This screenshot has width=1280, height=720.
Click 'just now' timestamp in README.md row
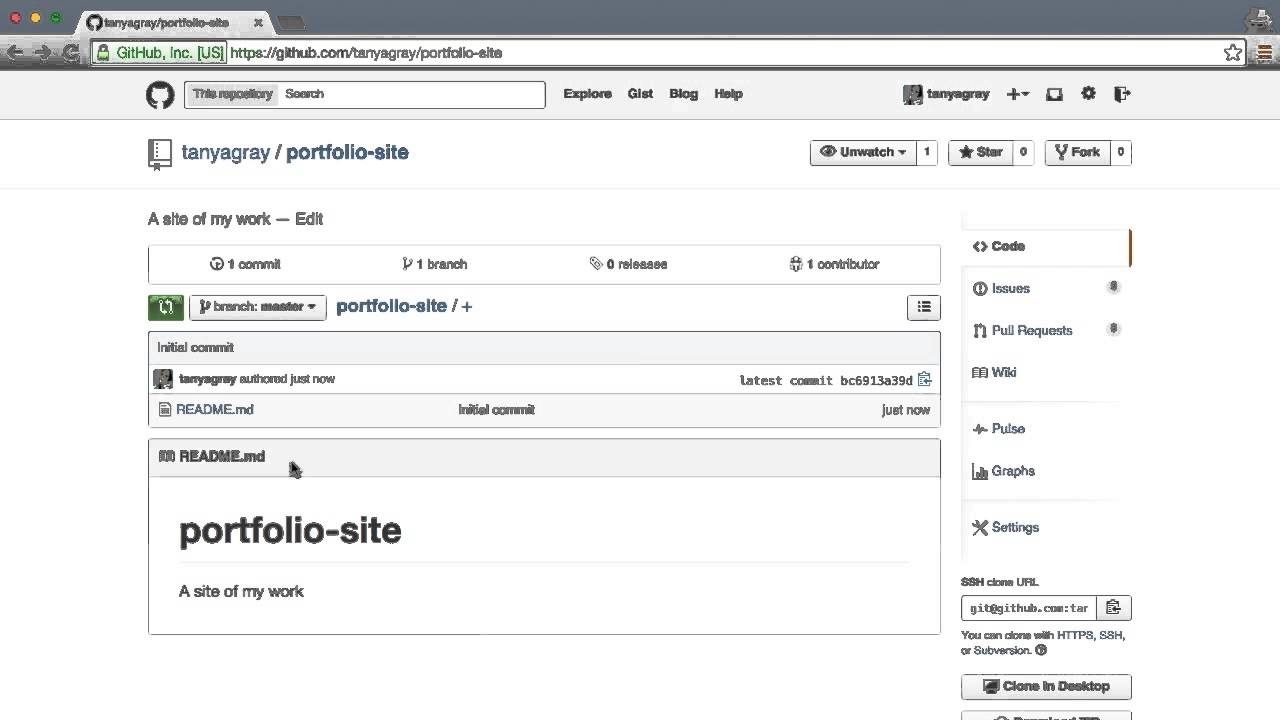click(x=905, y=409)
